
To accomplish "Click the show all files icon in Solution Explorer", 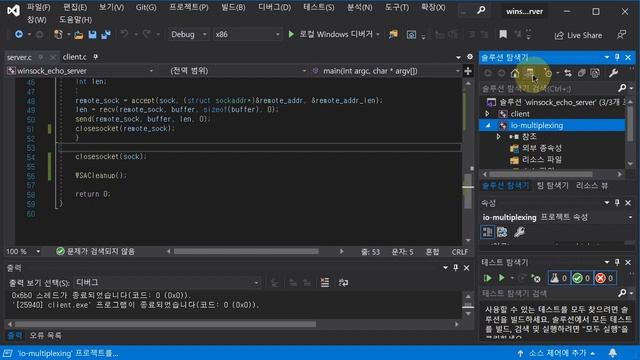I will [595, 73].
